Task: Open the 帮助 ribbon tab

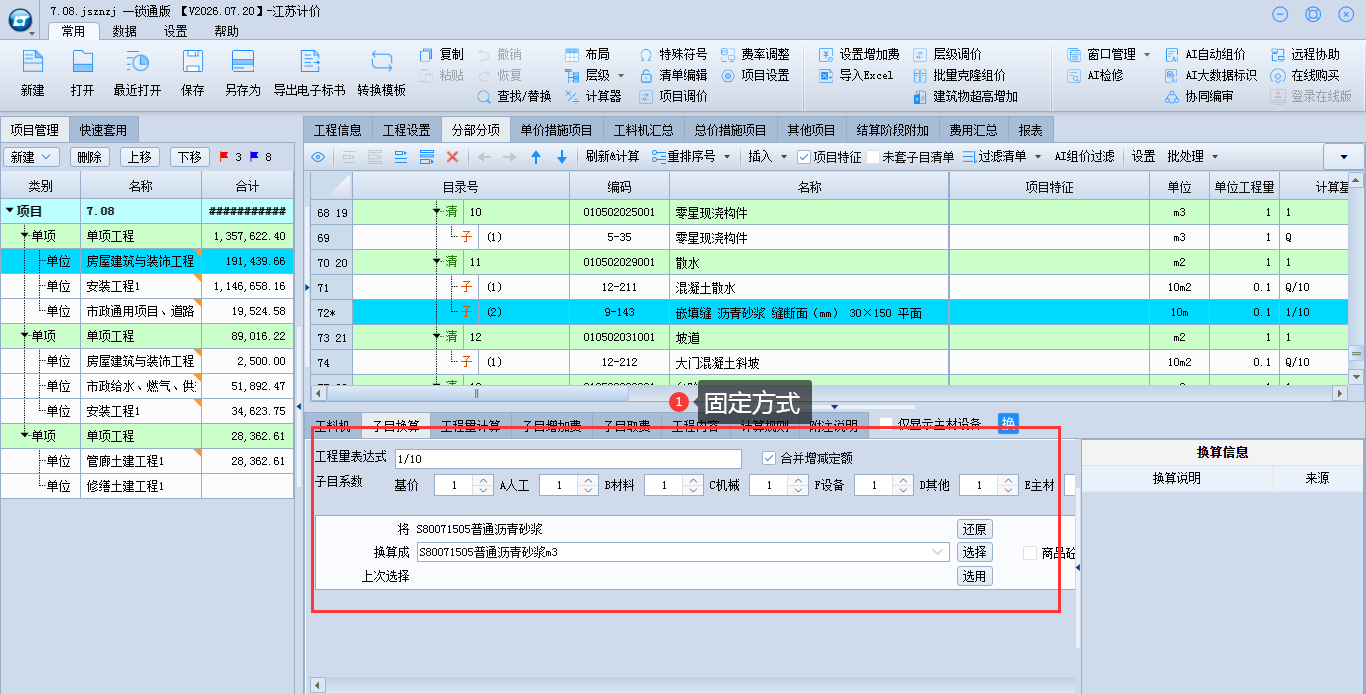Action: pyautogui.click(x=227, y=31)
